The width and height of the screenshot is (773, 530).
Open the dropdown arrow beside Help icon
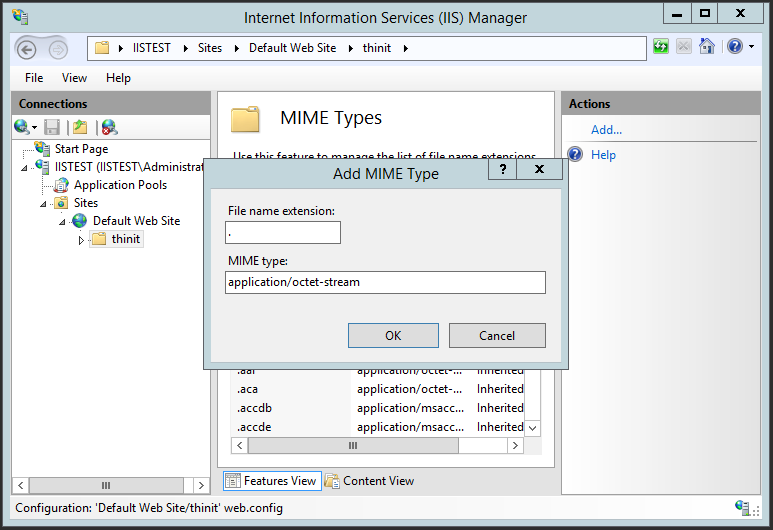(x=751, y=47)
